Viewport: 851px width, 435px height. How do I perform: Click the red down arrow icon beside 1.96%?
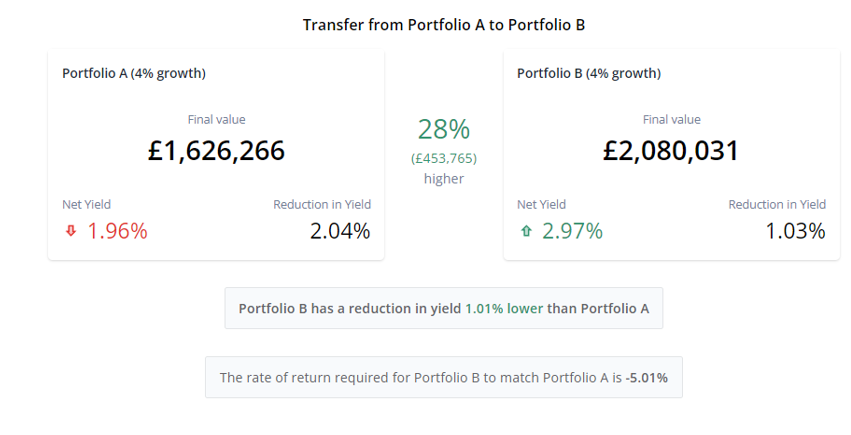[x=71, y=231]
